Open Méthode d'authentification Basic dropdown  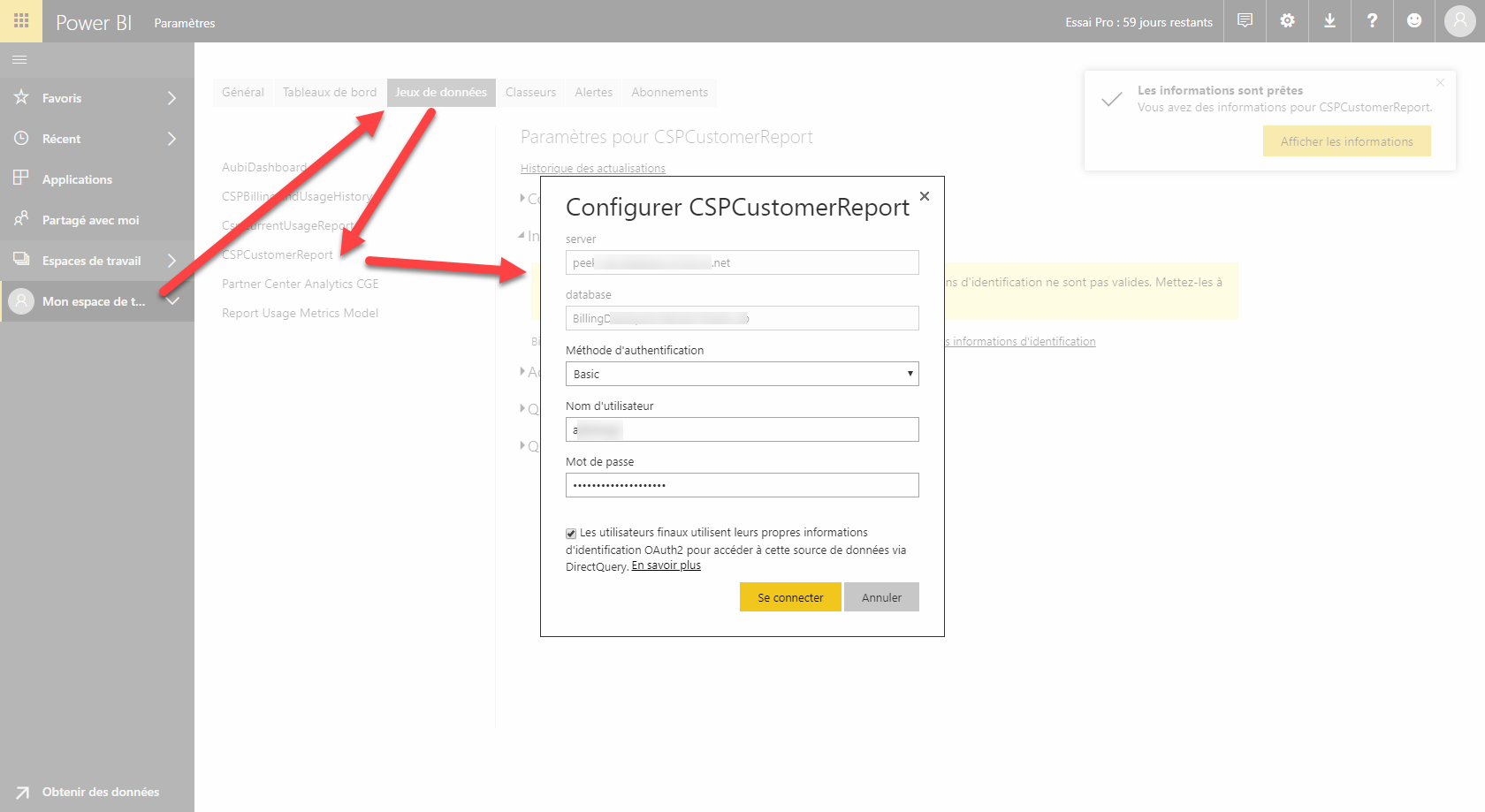pos(742,374)
